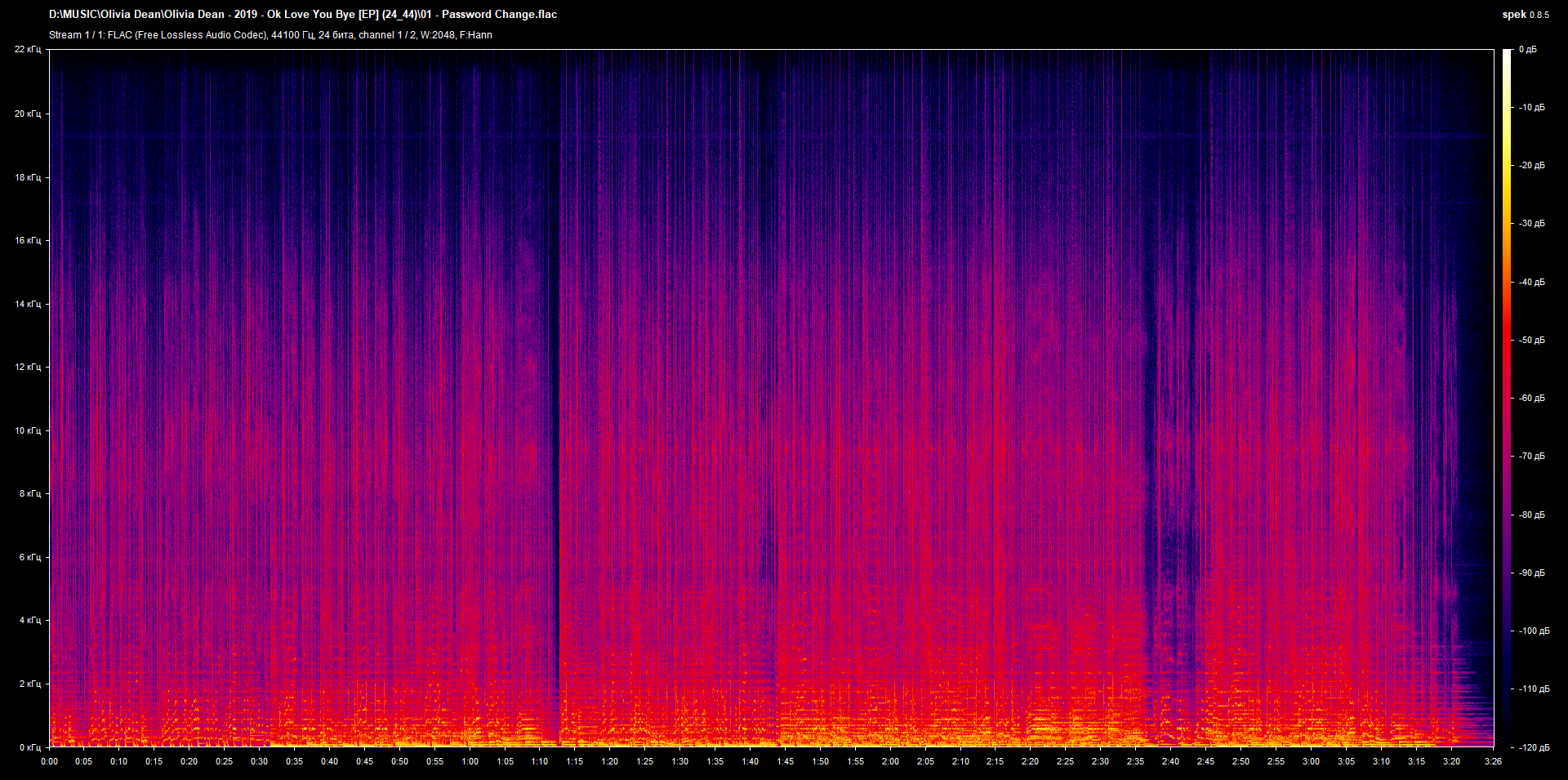Click the '20 кГц' frequency axis label
The height and width of the screenshot is (780, 1568).
point(28,114)
